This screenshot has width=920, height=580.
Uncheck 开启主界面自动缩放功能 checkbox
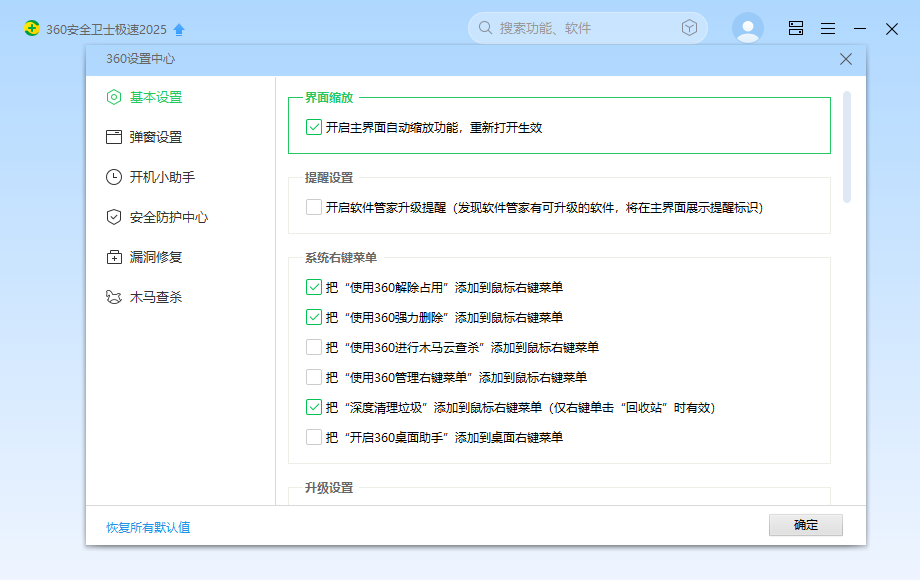tap(314, 127)
